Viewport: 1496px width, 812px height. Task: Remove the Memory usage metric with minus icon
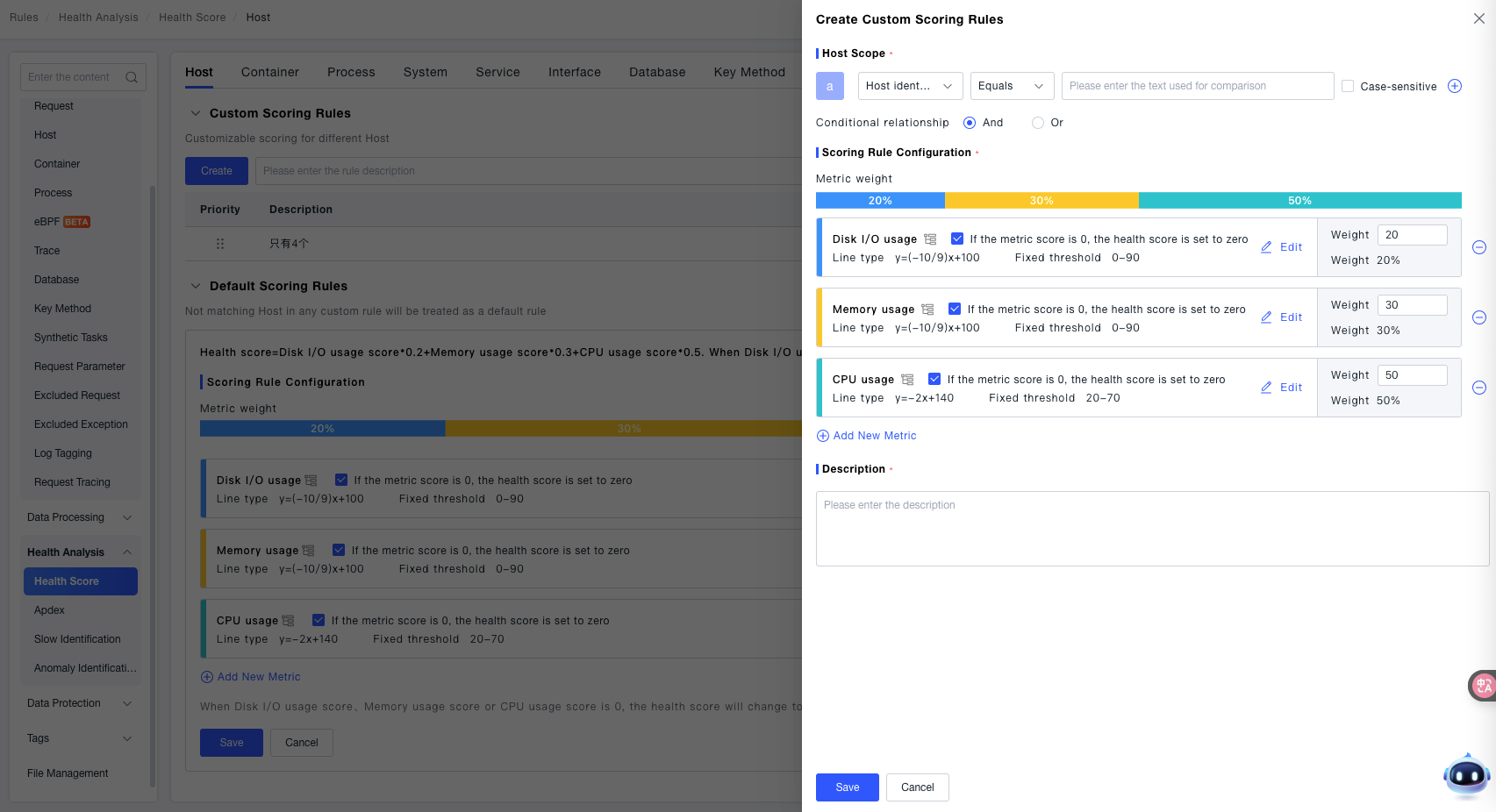click(x=1478, y=317)
